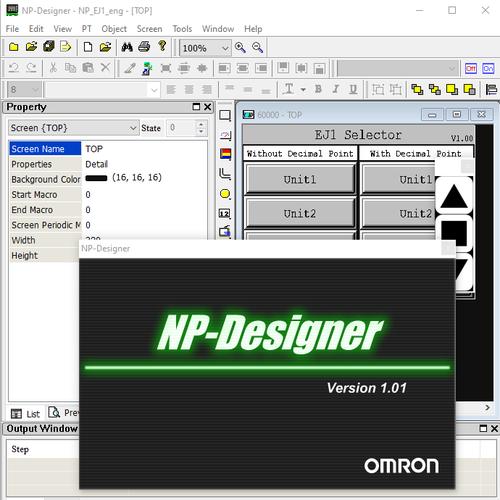500x500 pixels.
Task: Click the OFF state view button
Action: [x=471, y=69]
